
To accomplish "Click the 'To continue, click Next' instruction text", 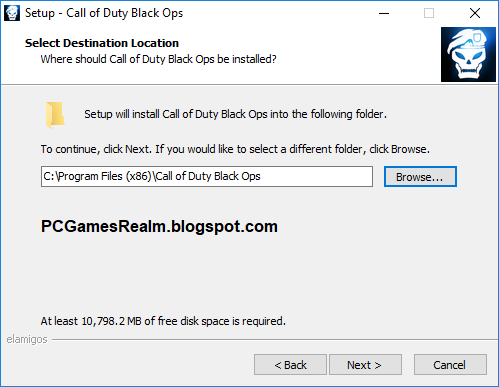I will point(235,149).
